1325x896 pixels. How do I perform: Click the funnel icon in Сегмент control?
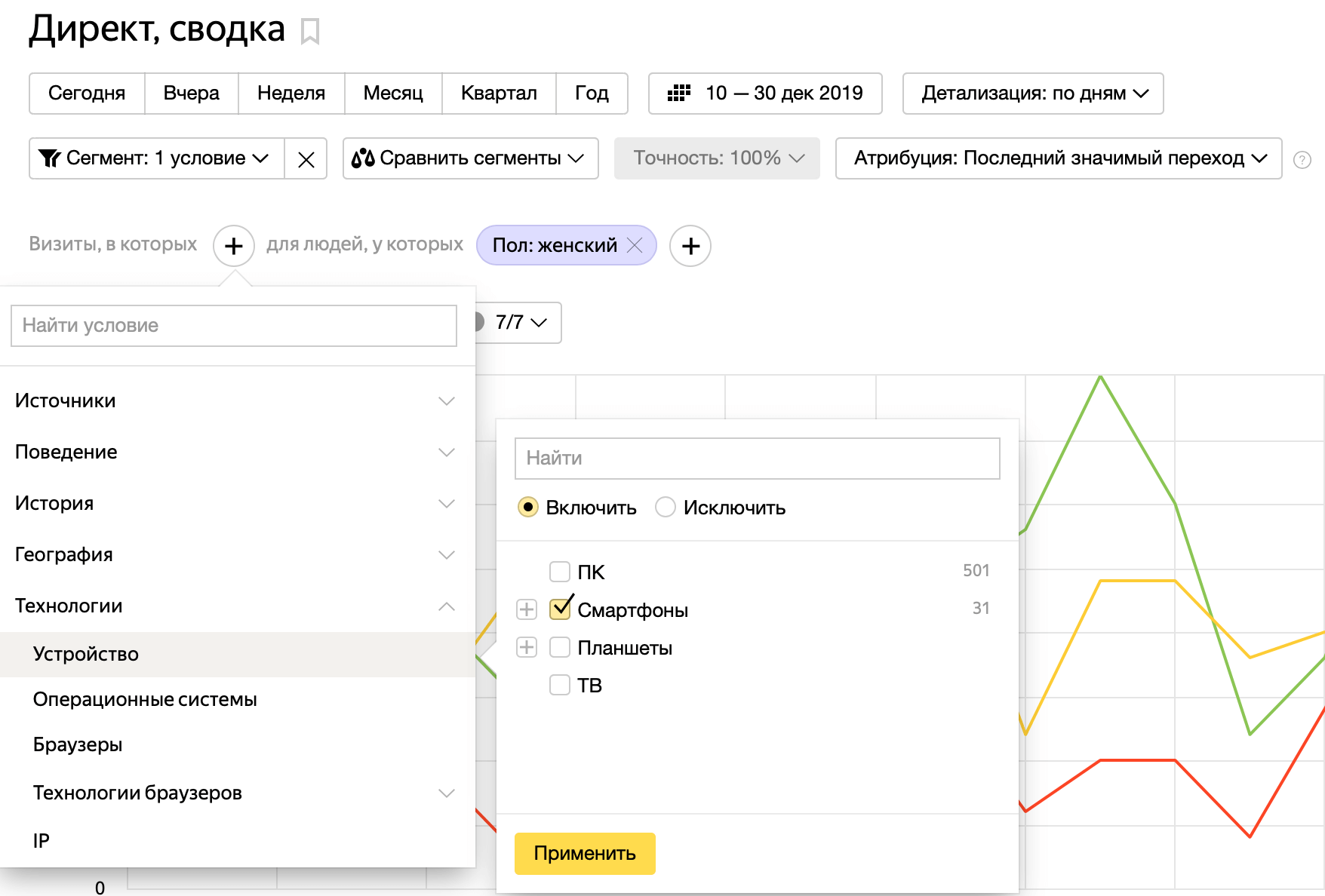49,158
